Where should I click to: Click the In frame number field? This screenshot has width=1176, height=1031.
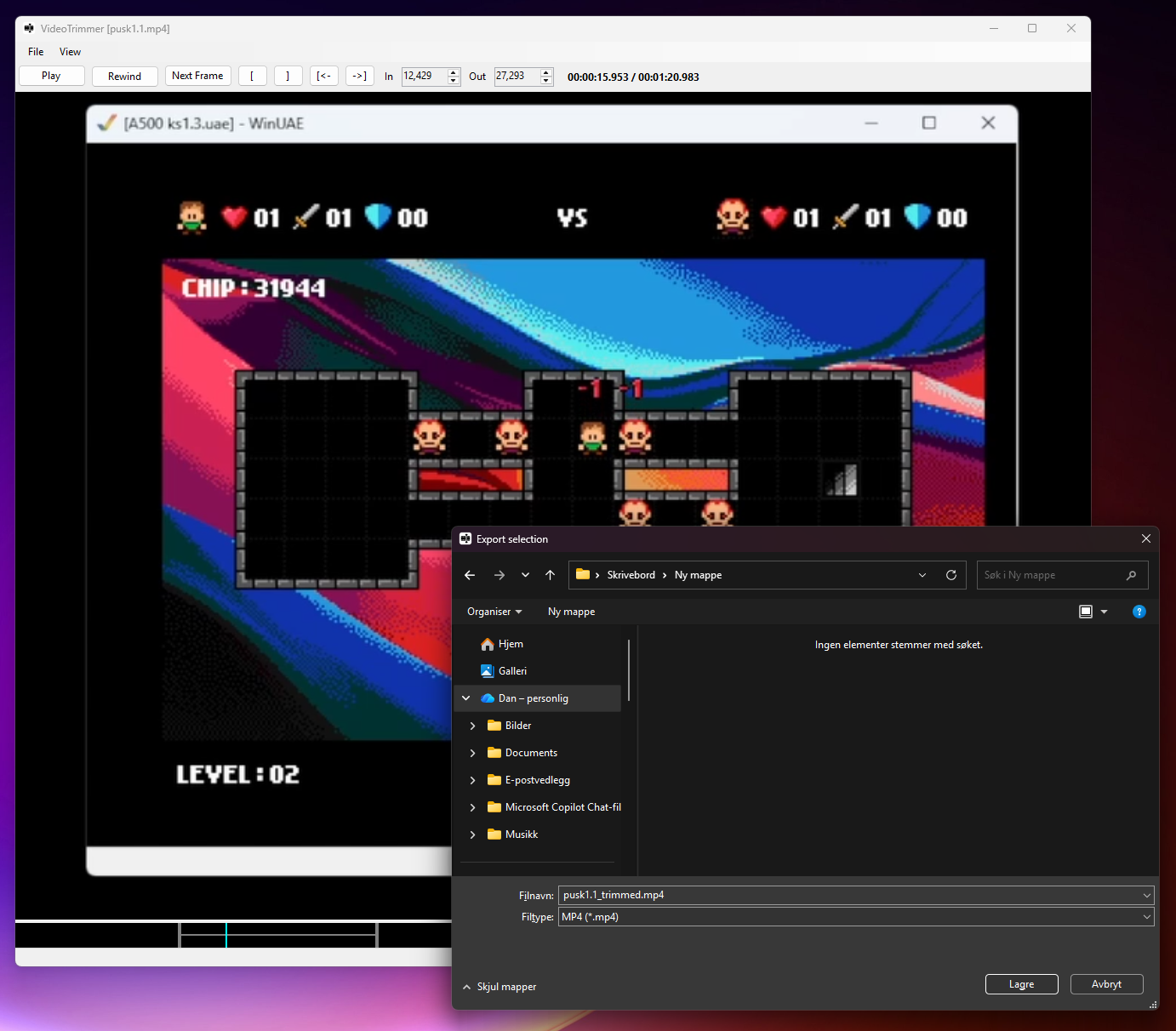tap(424, 77)
